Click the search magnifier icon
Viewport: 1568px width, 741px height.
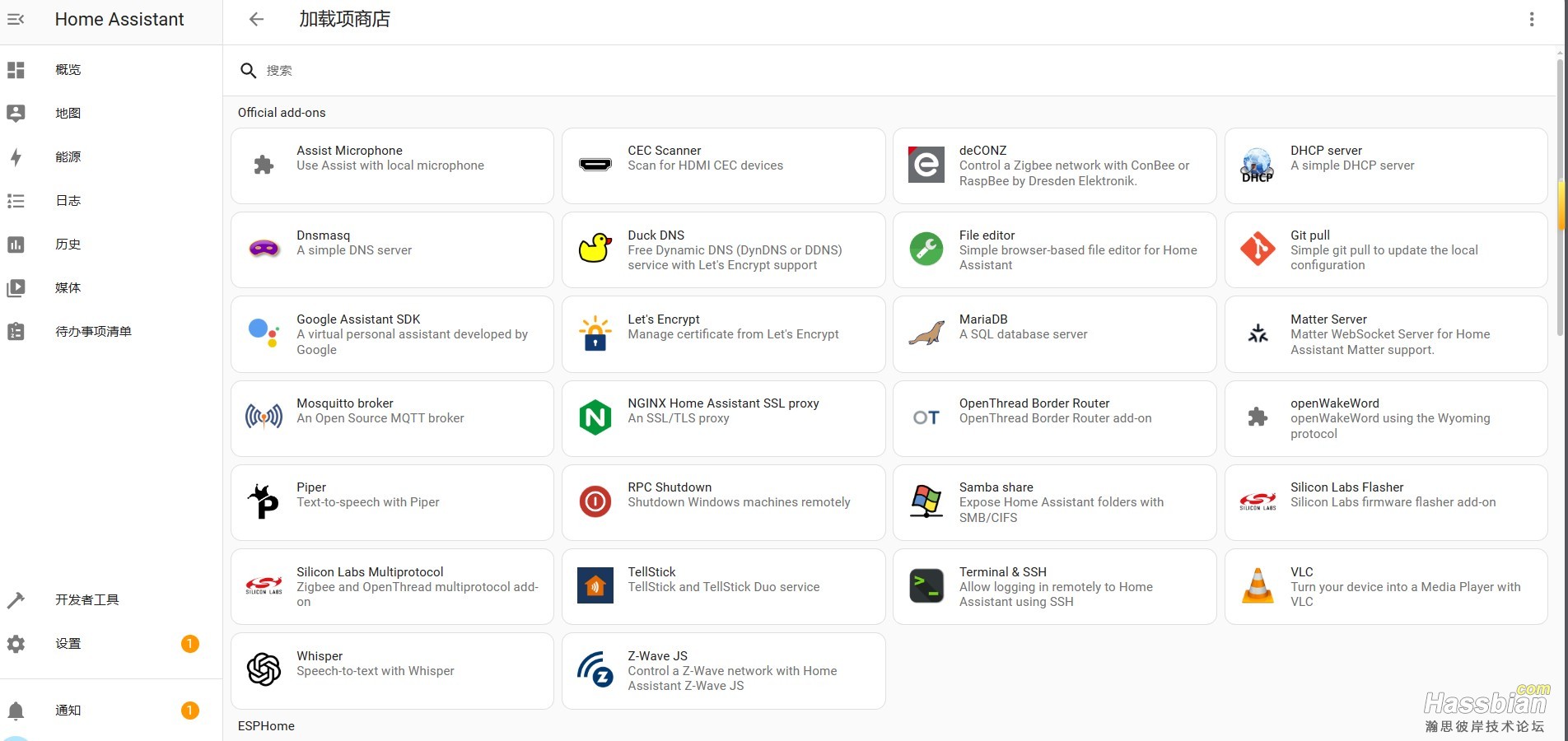pos(248,71)
